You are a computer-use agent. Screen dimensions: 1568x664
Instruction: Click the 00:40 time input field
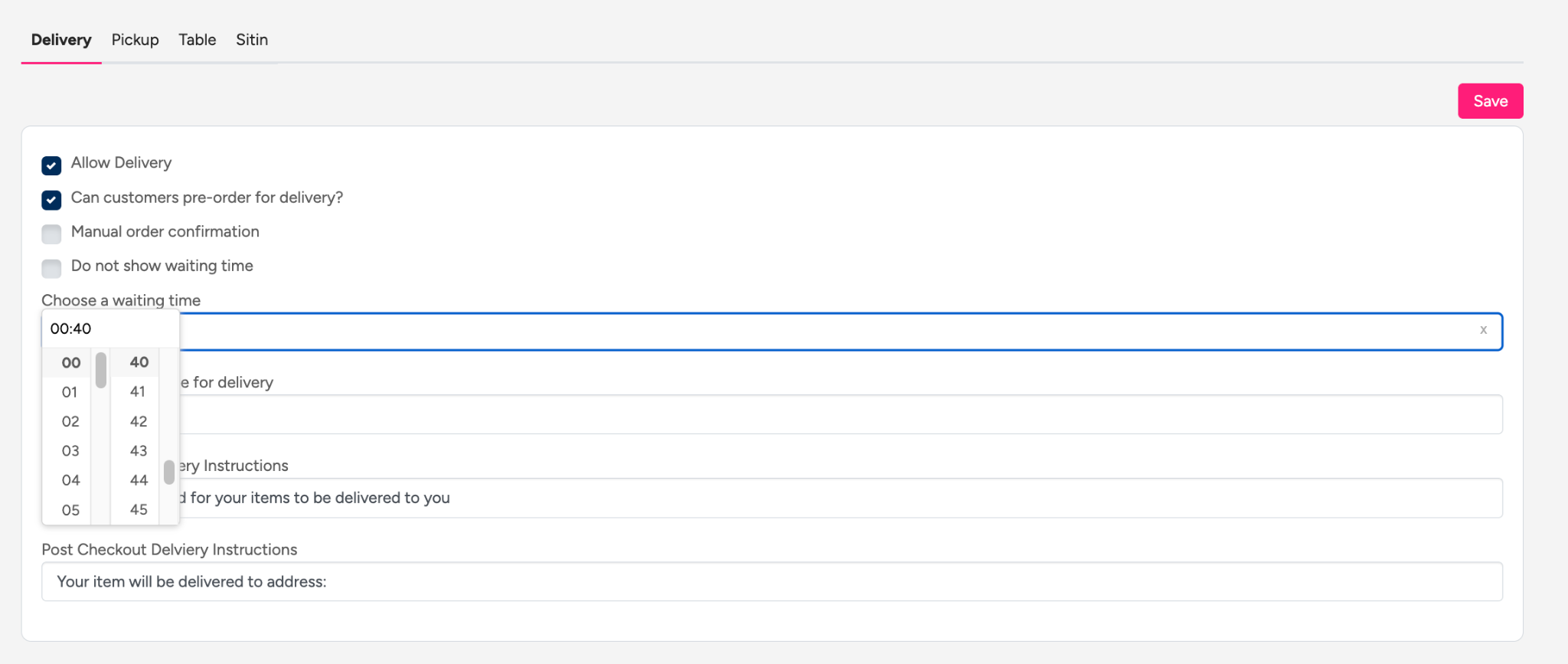pyautogui.click(x=109, y=329)
